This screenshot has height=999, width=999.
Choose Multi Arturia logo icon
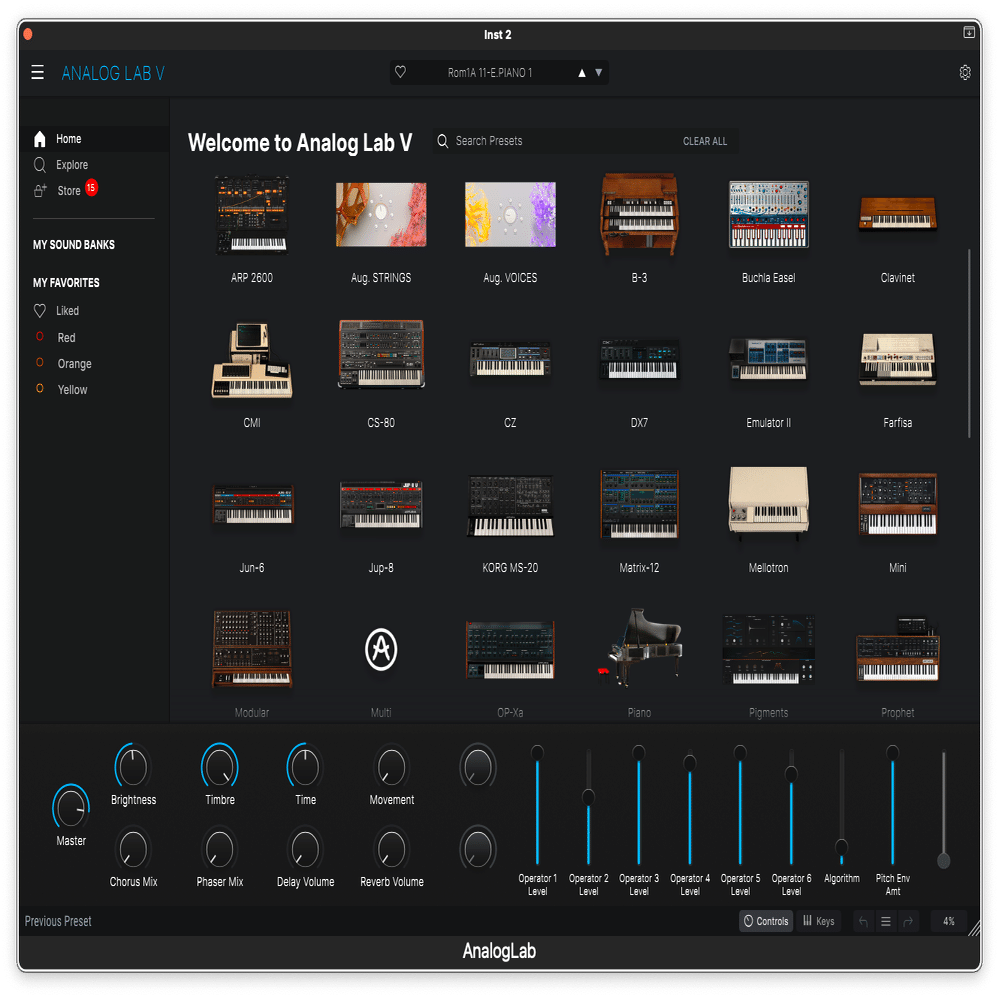(381, 649)
